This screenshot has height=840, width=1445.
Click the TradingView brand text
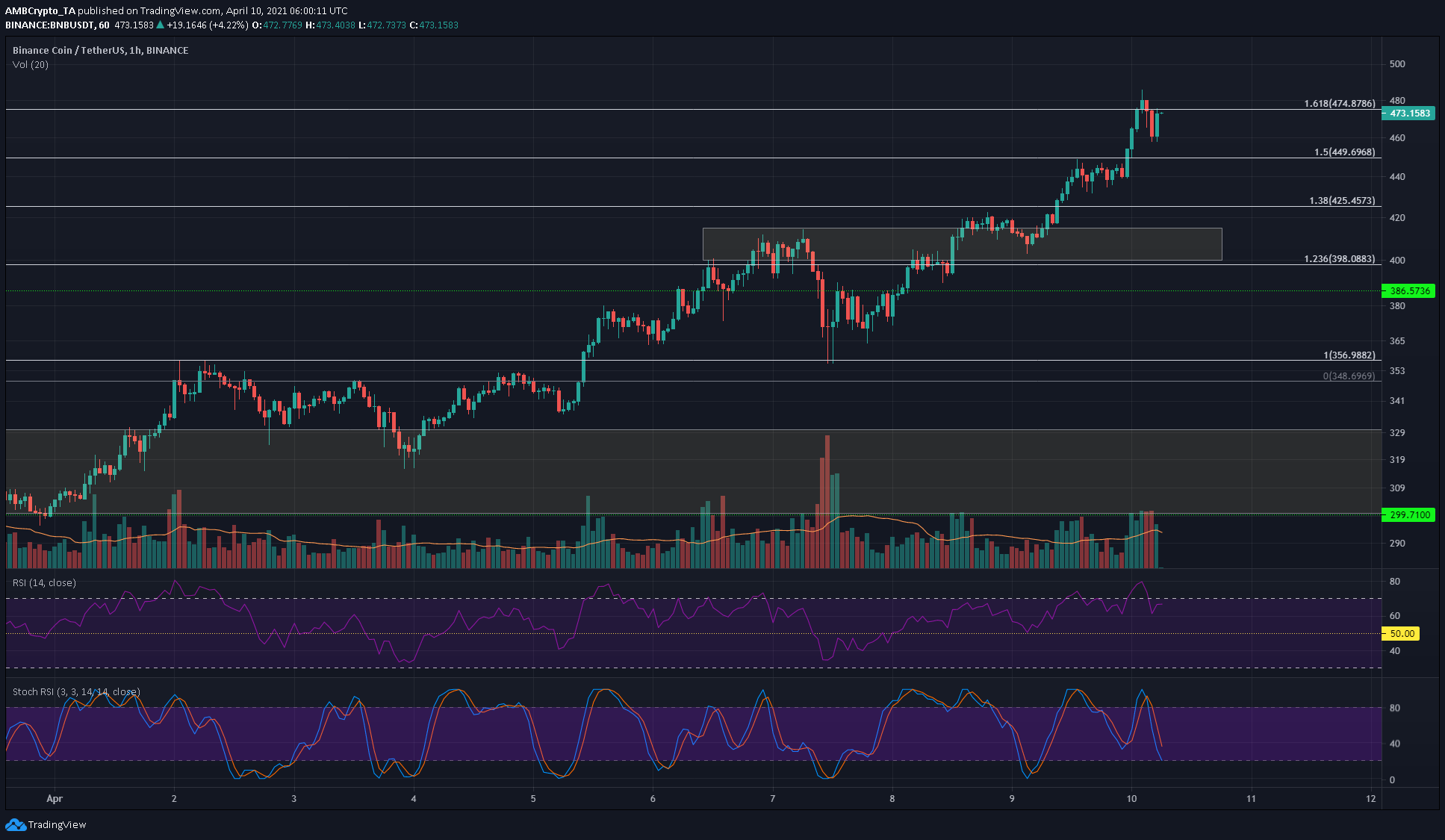pos(57,824)
